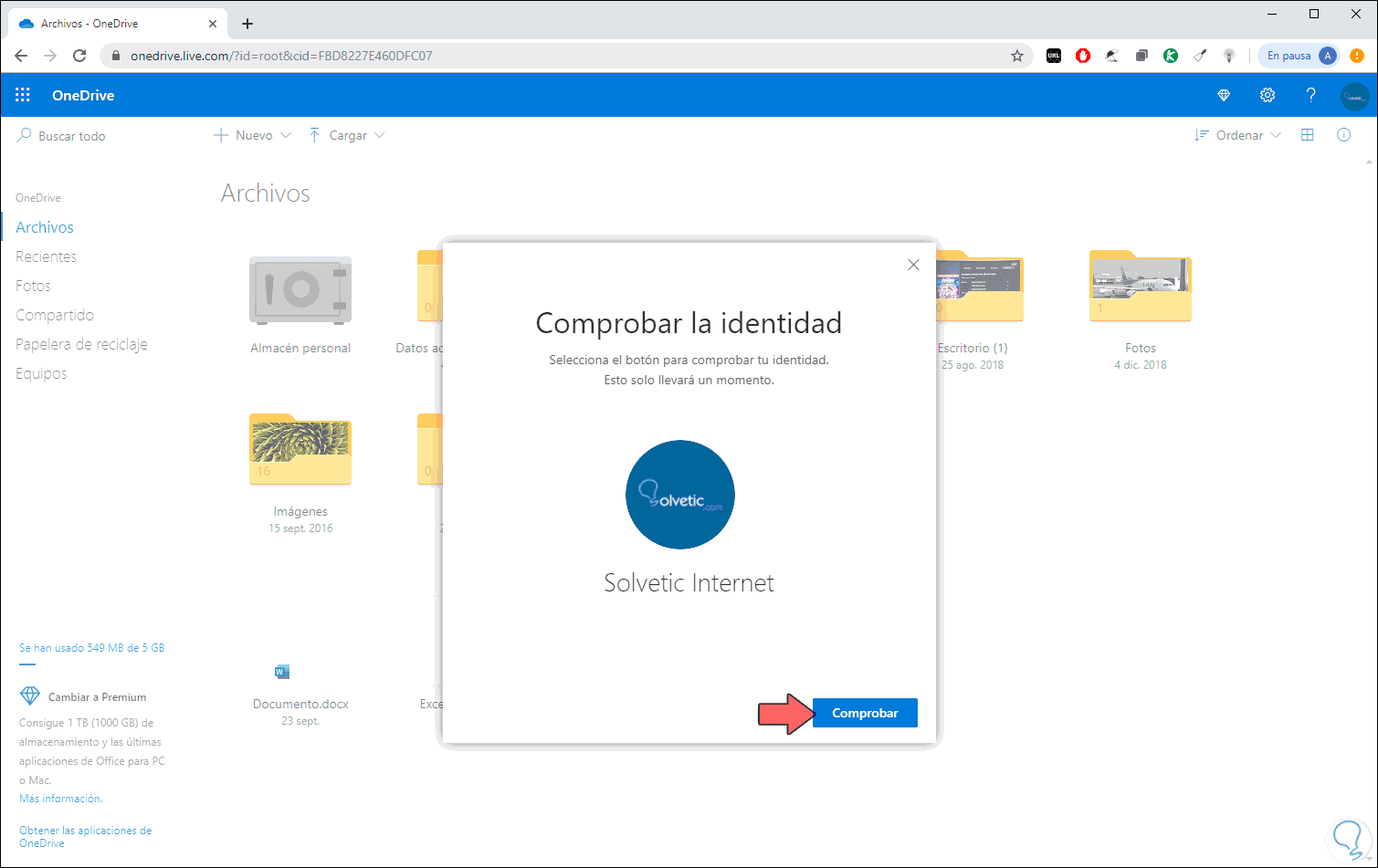
Task: Click the Documento.docx file name
Action: [x=300, y=704]
